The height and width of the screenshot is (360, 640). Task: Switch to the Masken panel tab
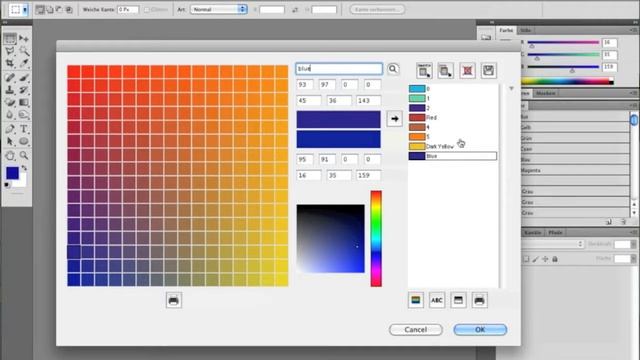[x=545, y=93]
